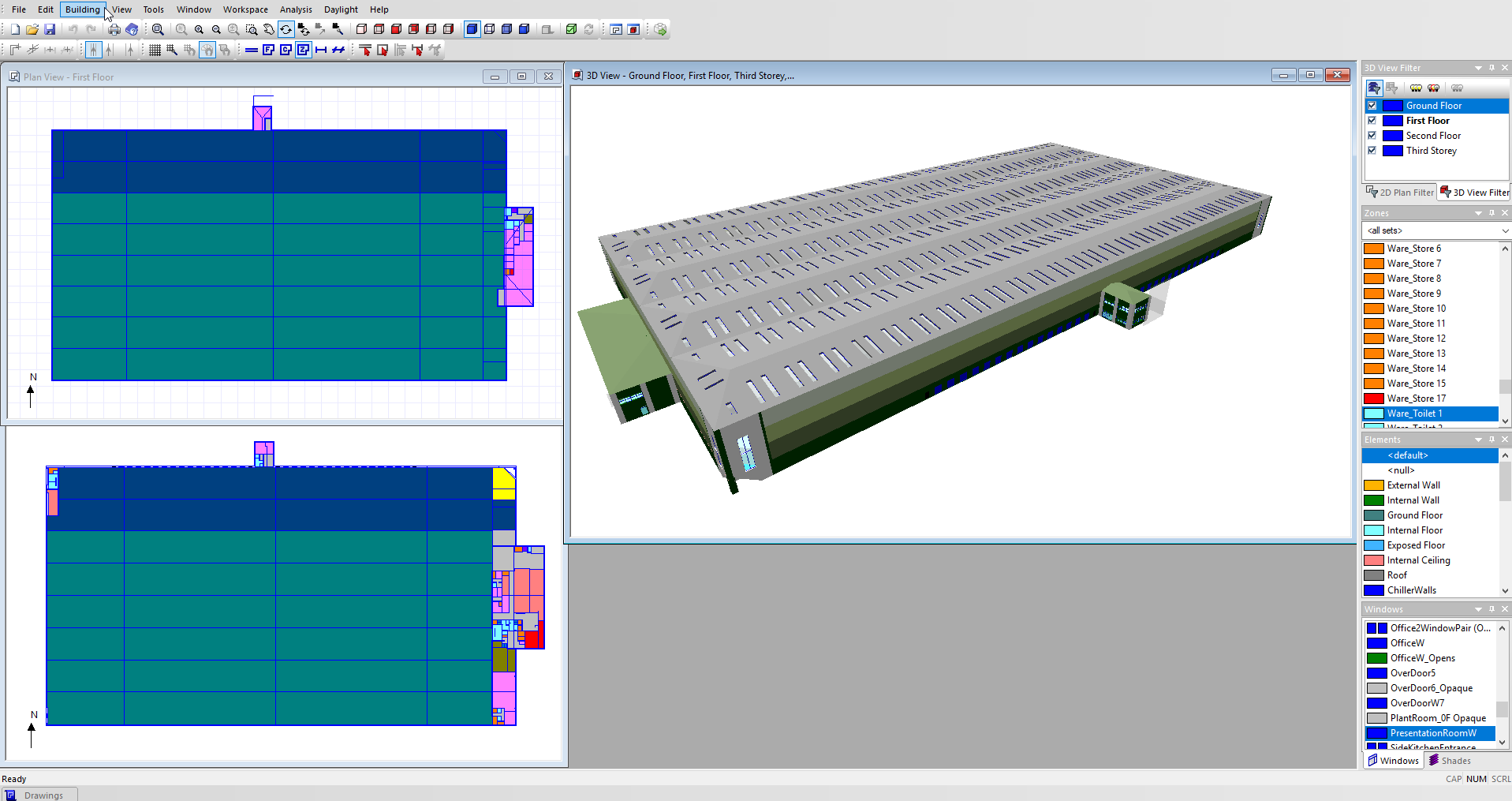Select Ware_Toilet 1 in Zones list
1512x801 pixels.
pyautogui.click(x=1431, y=414)
